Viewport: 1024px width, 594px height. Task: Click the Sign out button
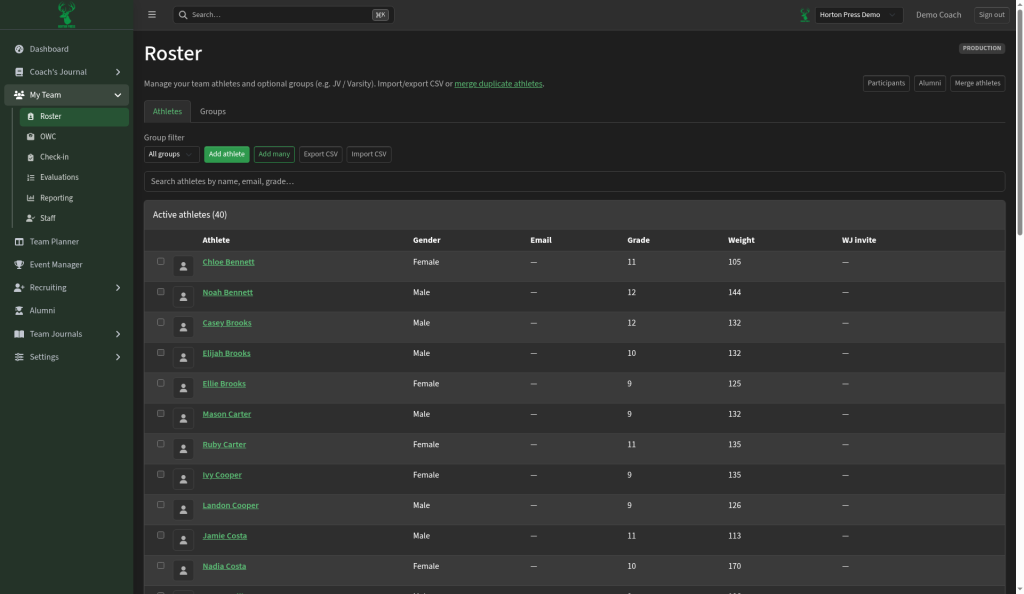(x=991, y=15)
